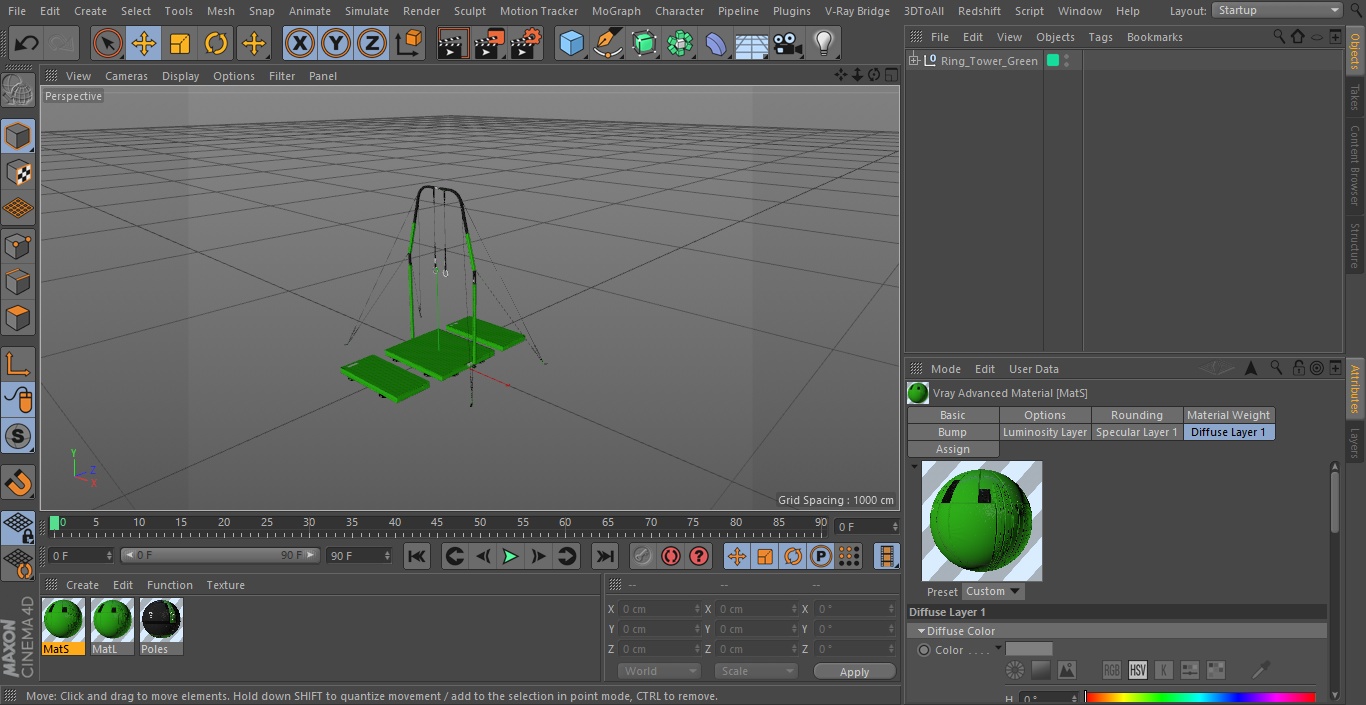
Task: Click the Apply coordinates button
Action: click(x=854, y=671)
